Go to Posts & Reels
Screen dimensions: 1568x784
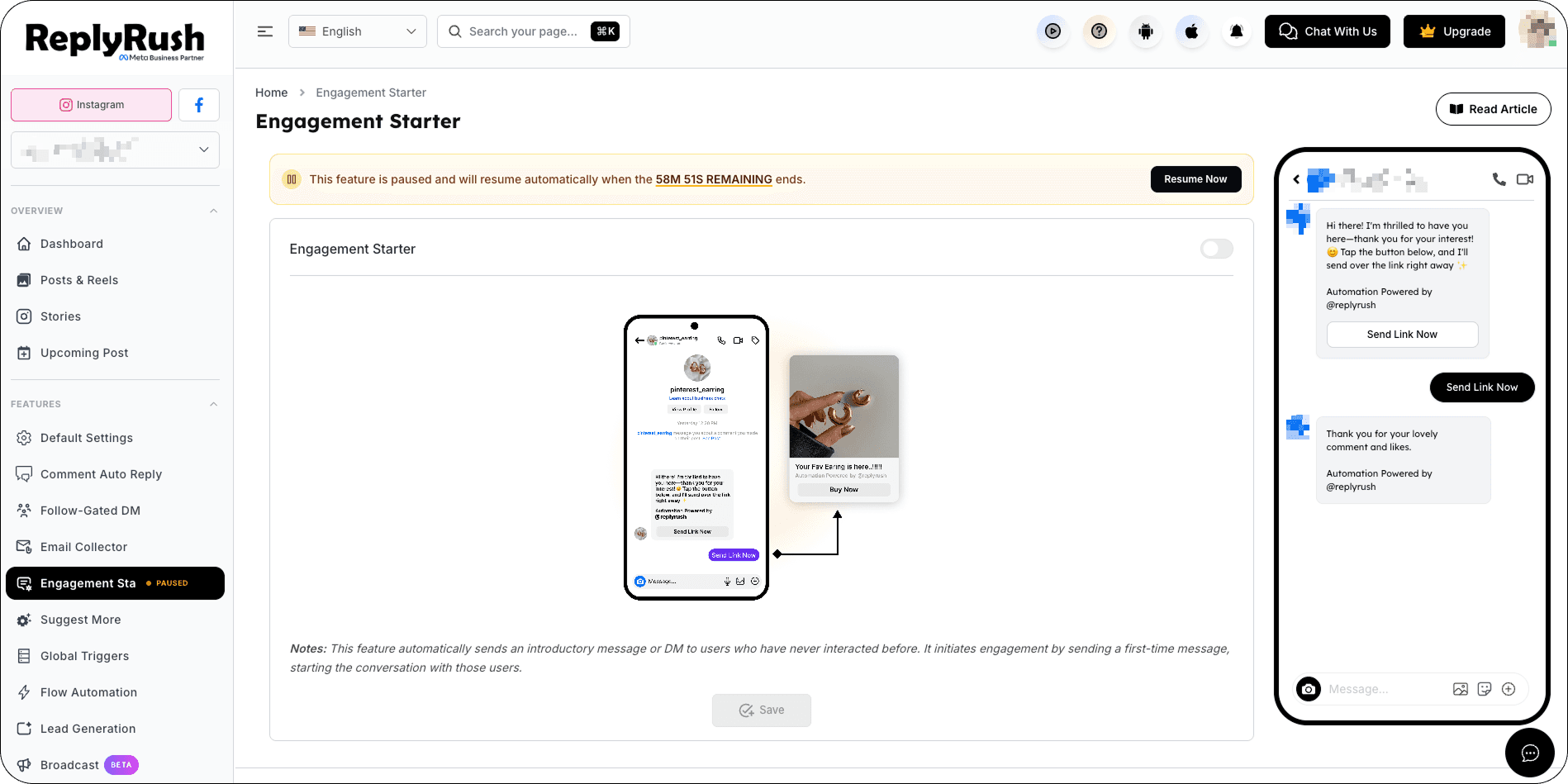[116, 280]
